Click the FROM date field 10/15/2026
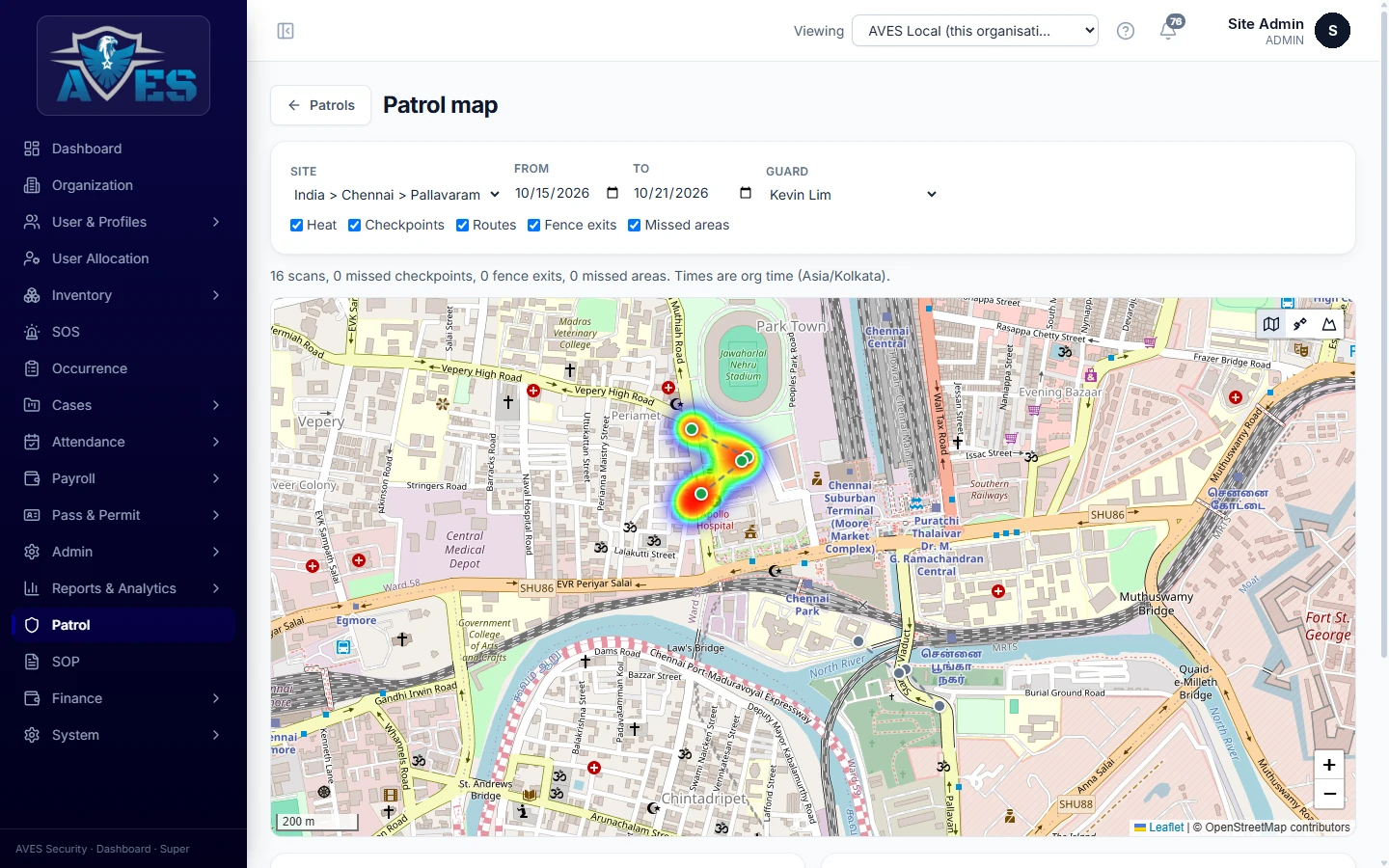The width and height of the screenshot is (1389, 868). (568, 193)
